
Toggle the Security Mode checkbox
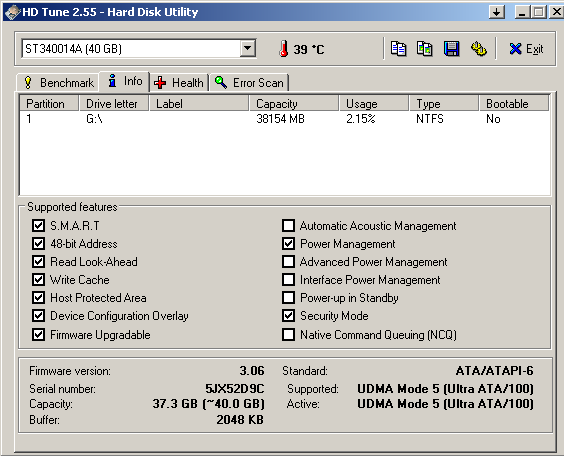(x=288, y=315)
